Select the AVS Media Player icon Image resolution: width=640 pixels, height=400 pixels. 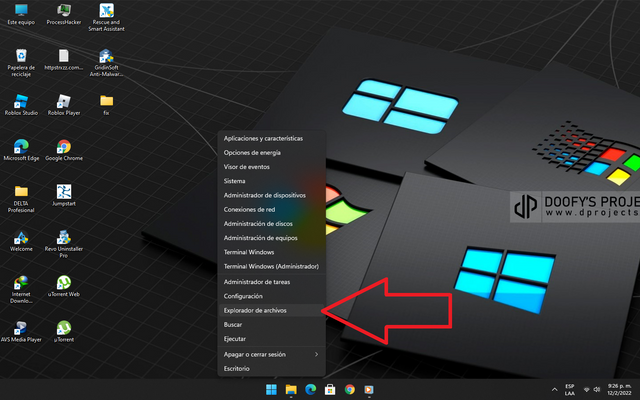coord(21,331)
